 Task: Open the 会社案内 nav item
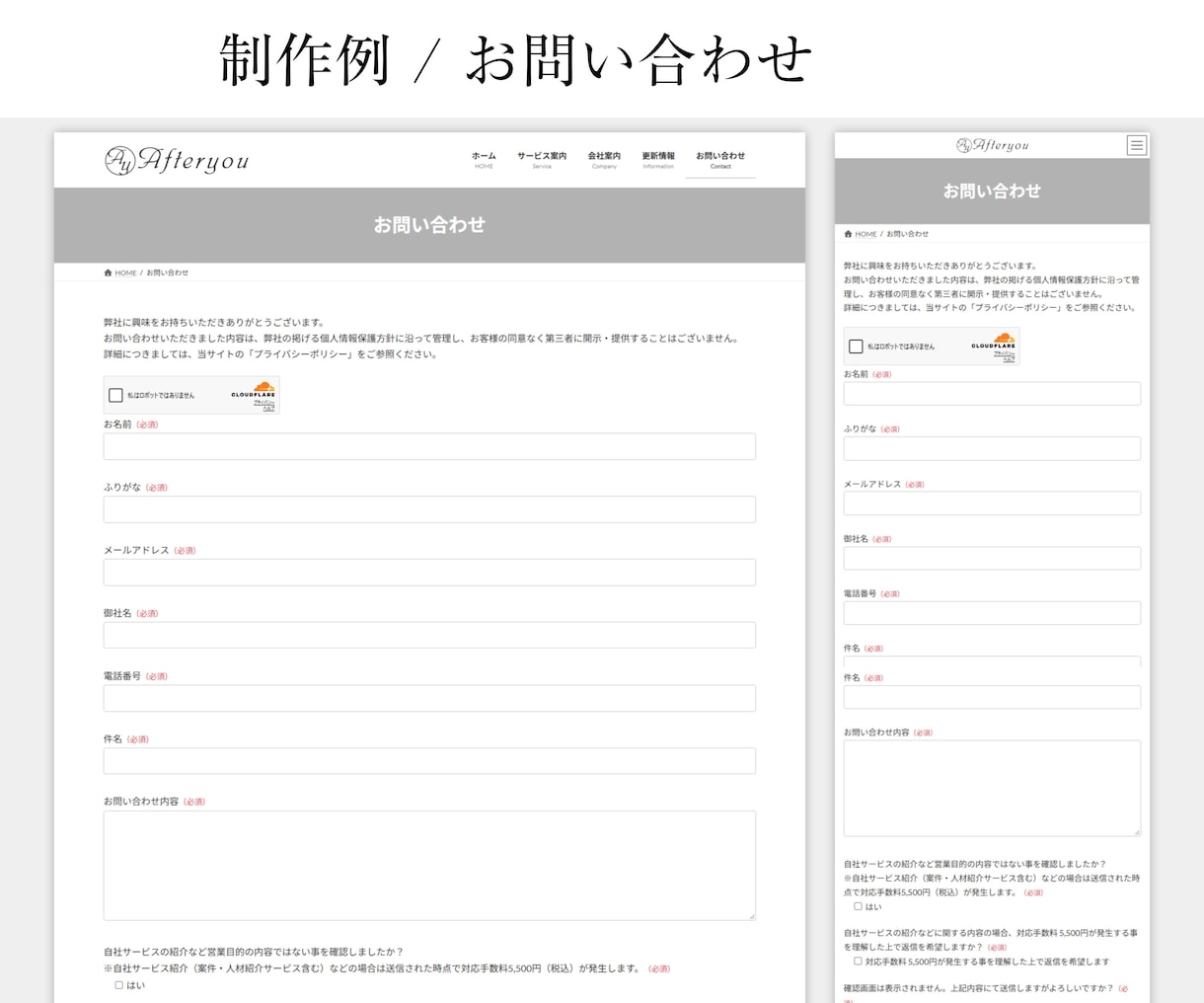pyautogui.click(x=604, y=160)
